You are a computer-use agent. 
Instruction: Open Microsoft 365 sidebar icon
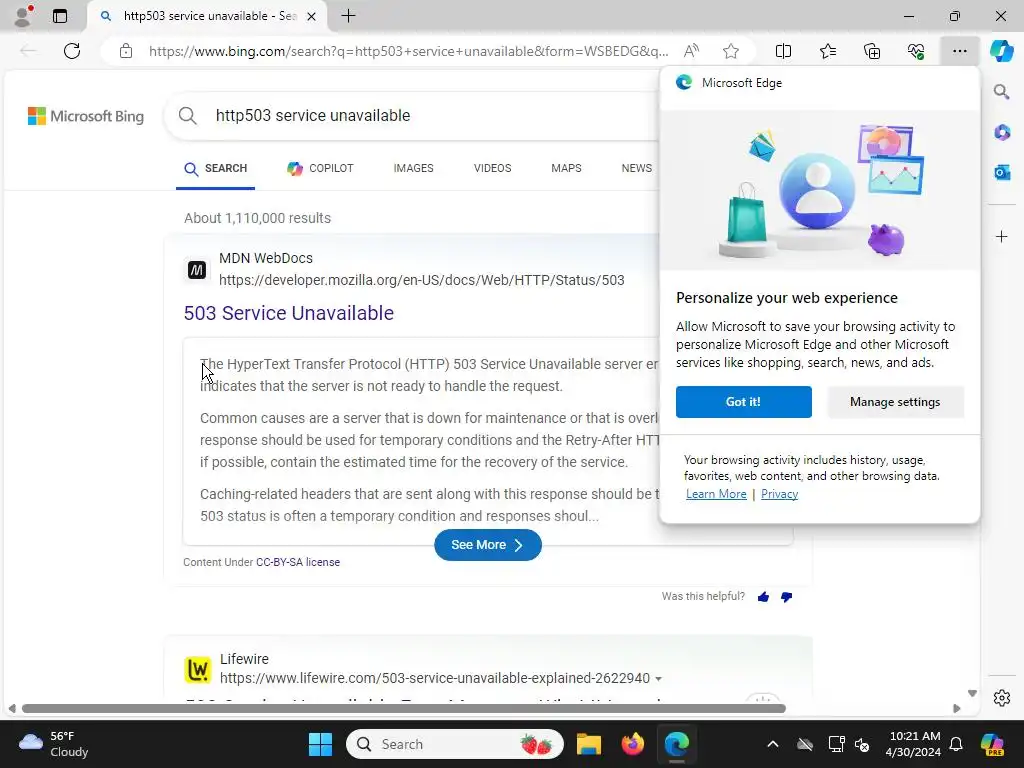1002,132
